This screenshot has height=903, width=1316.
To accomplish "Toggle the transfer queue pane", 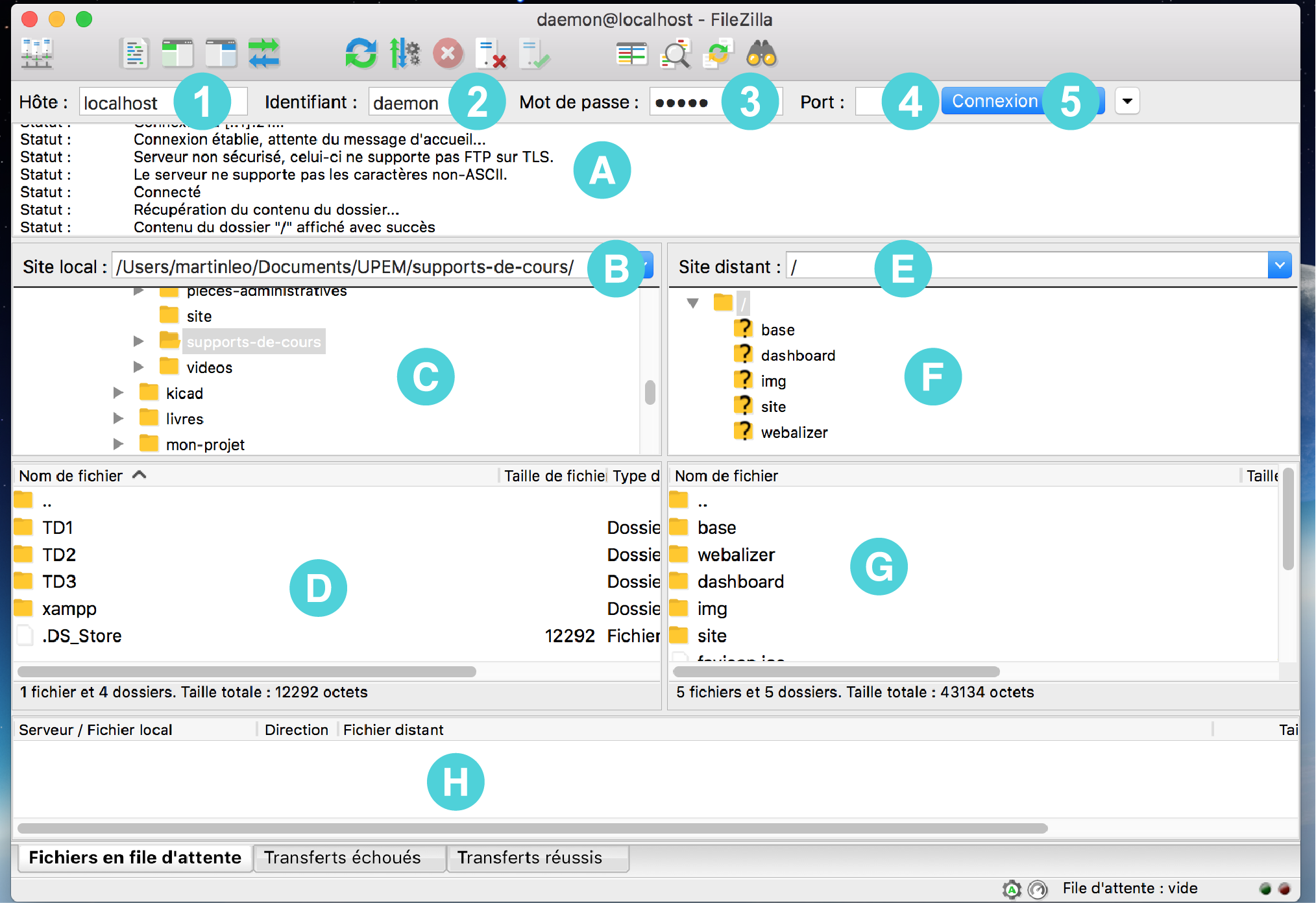I will point(265,53).
